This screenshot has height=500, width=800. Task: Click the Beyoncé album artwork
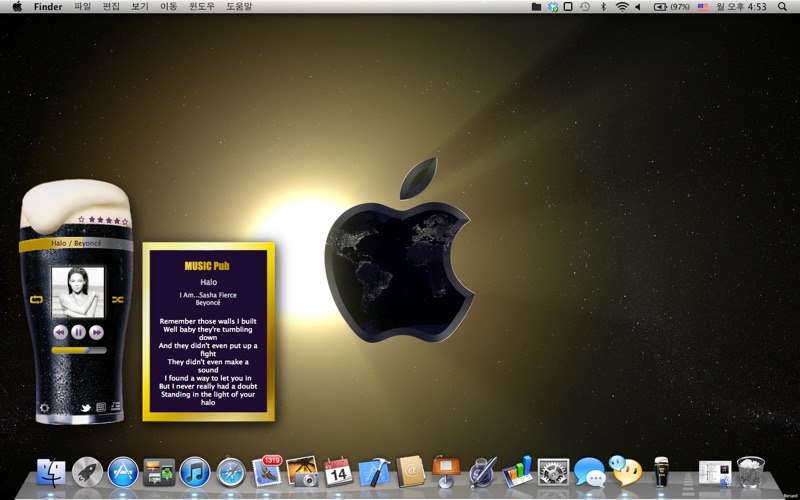click(x=78, y=293)
